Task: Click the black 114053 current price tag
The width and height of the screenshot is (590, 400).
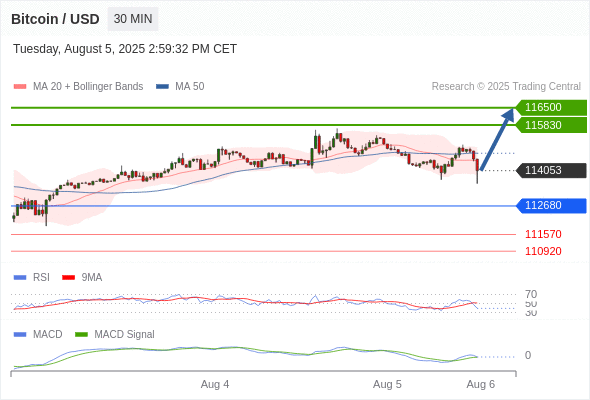Action: tap(551, 170)
